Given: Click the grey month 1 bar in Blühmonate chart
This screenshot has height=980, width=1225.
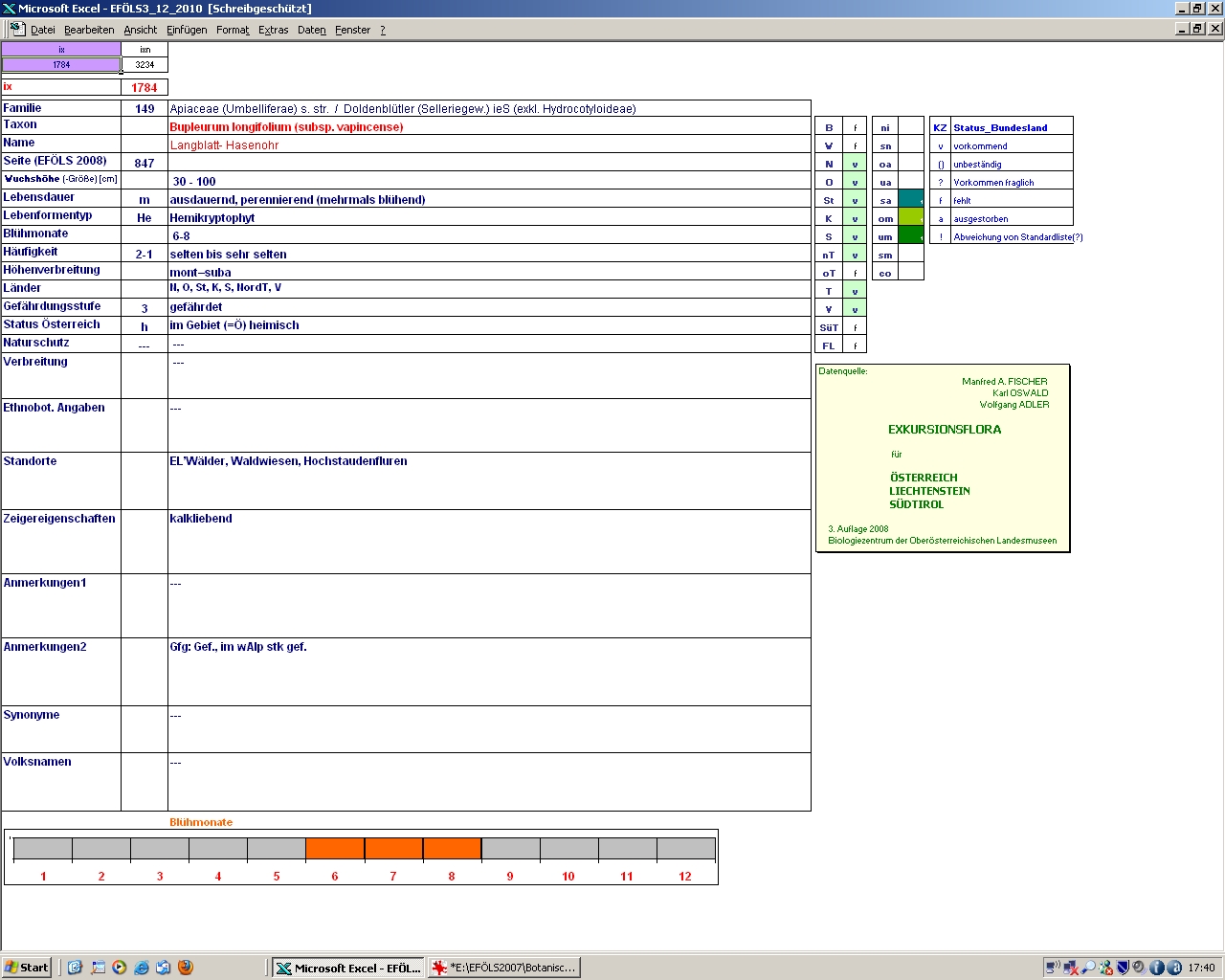Looking at the screenshot, I should click(x=43, y=849).
